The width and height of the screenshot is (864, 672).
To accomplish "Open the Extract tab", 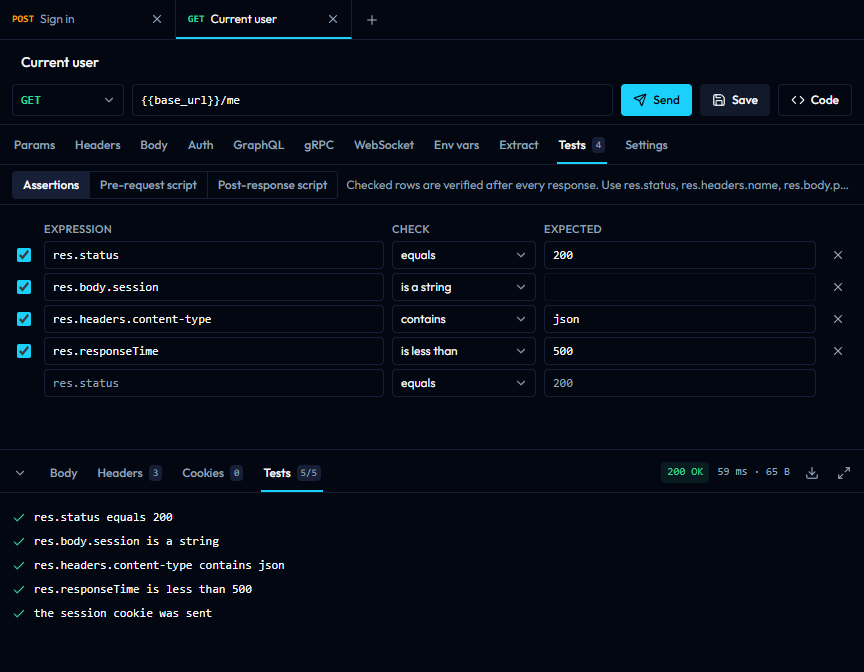I will point(519,145).
